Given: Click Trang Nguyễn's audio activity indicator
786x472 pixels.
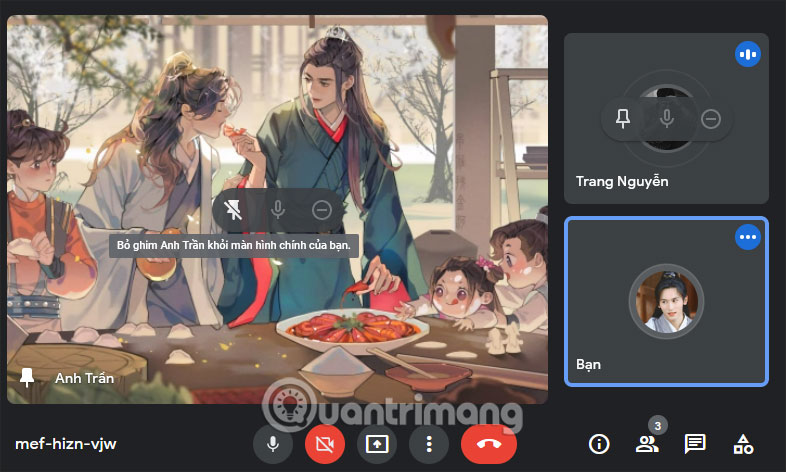Looking at the screenshot, I should [748, 54].
